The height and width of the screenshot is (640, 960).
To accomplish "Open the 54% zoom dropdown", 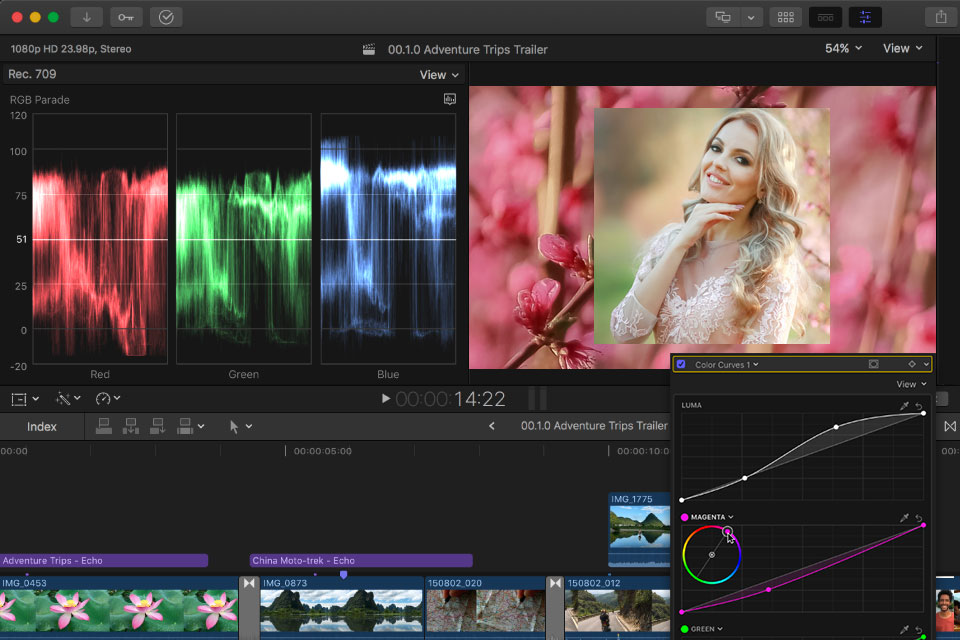I will pos(843,48).
